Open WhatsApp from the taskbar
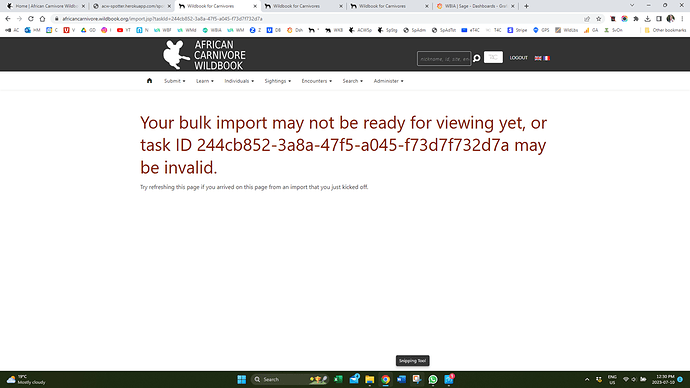The height and width of the screenshot is (388, 690). click(x=433, y=379)
